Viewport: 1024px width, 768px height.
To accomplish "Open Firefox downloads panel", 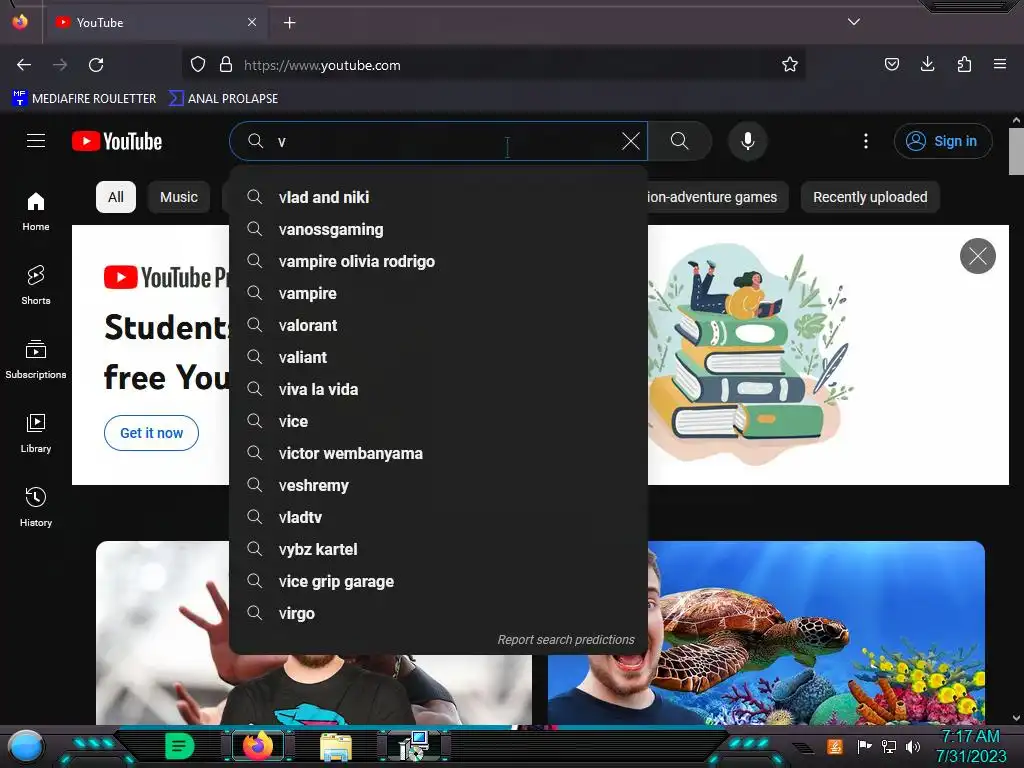I will [927, 64].
